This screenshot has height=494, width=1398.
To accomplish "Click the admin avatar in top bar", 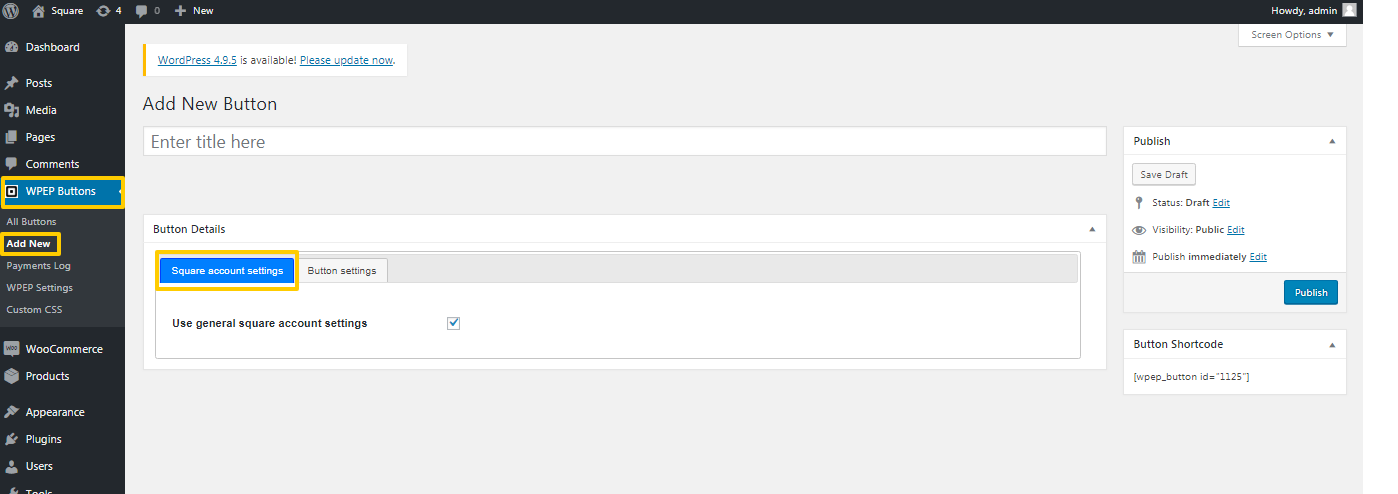I will tap(1349, 10).
